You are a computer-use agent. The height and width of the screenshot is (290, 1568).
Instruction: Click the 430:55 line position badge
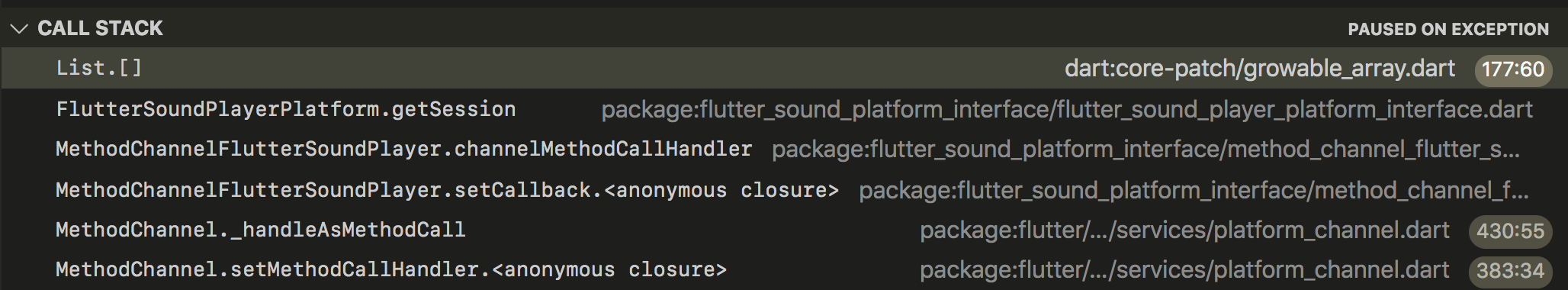tap(1510, 231)
